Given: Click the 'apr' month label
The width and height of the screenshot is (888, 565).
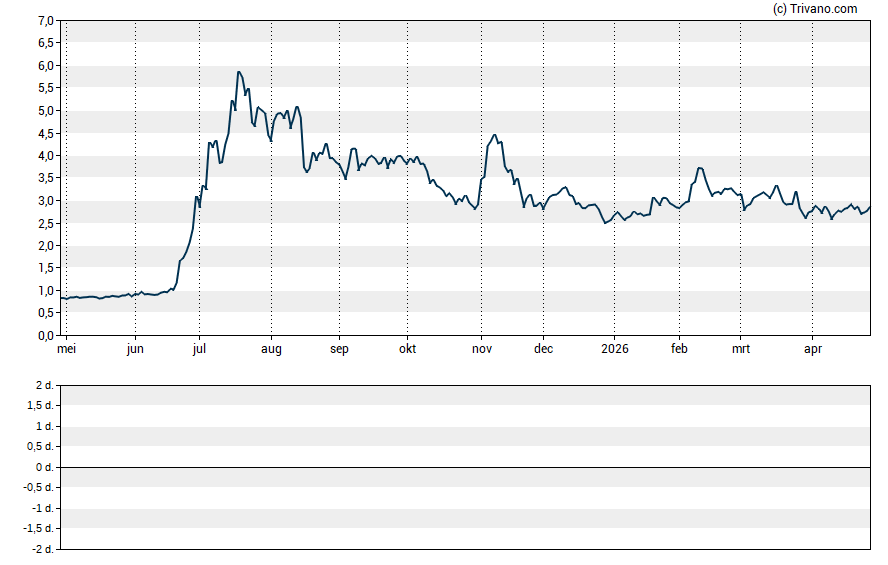Looking at the screenshot, I should (812, 349).
